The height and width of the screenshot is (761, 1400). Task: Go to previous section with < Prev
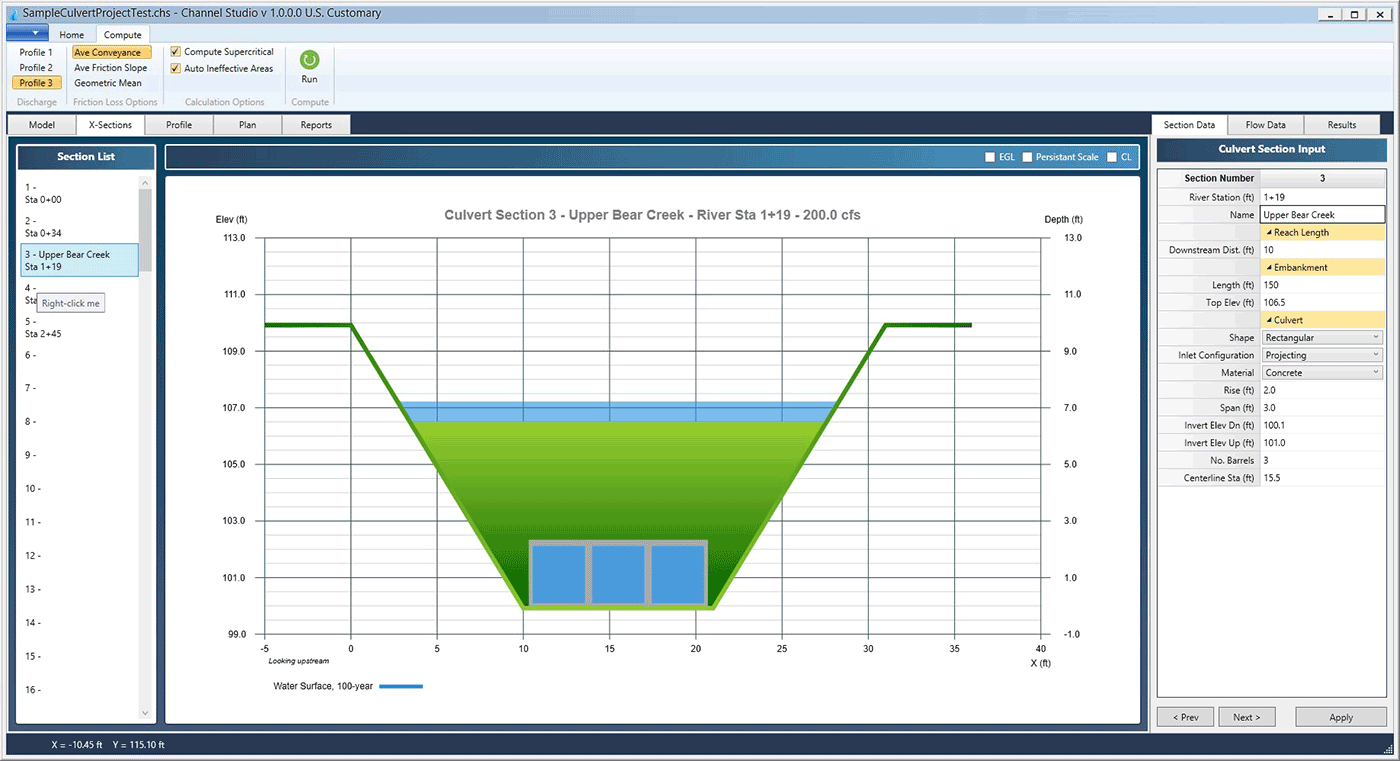(x=1185, y=716)
